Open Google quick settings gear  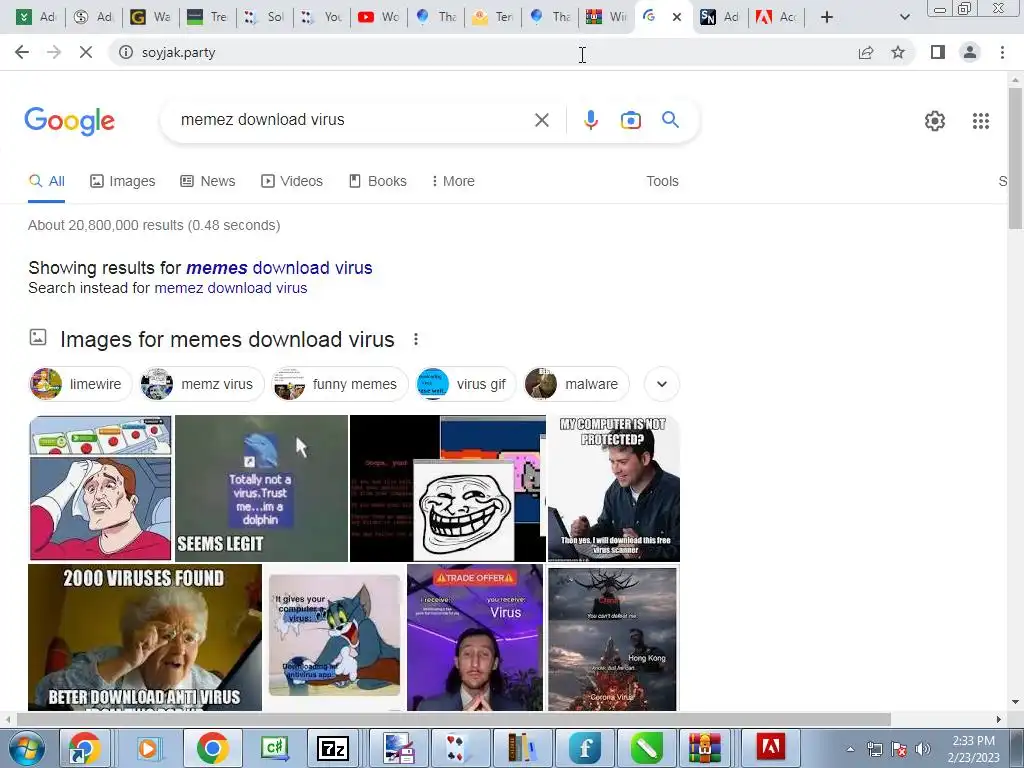tap(935, 121)
